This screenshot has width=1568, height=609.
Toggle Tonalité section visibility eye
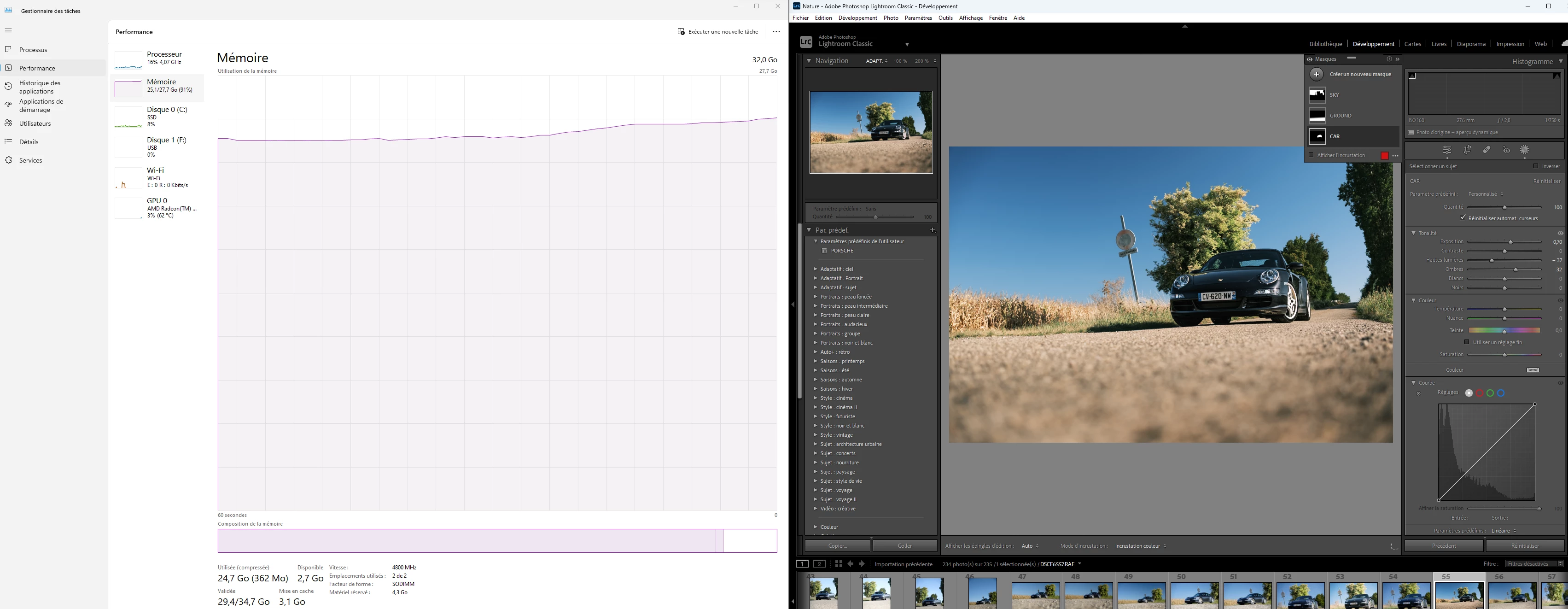pos(1560,233)
